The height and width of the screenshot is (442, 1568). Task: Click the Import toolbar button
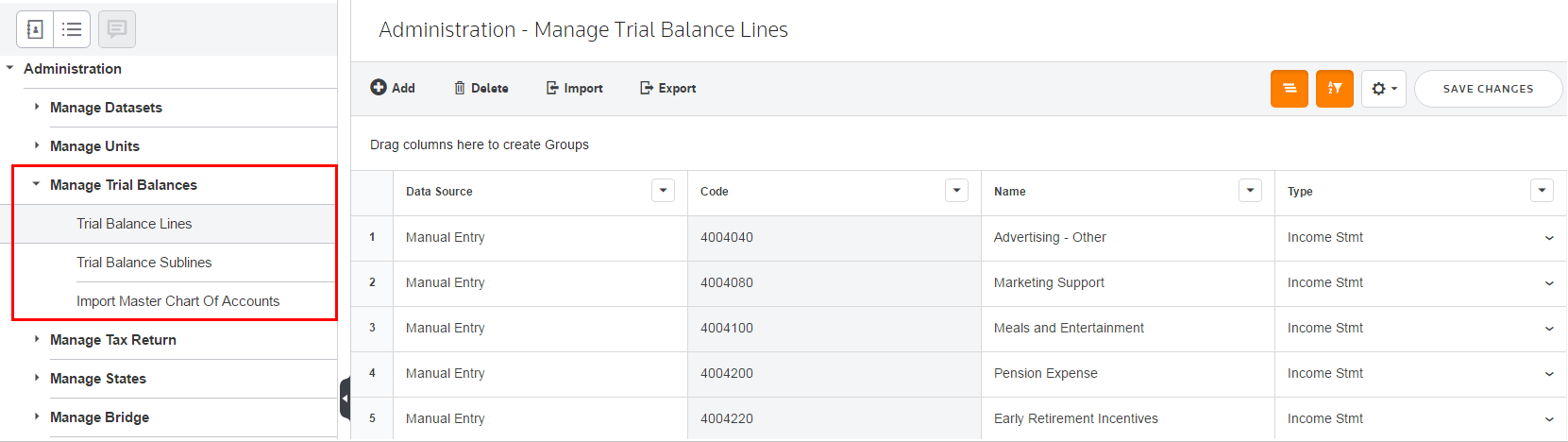coord(574,88)
